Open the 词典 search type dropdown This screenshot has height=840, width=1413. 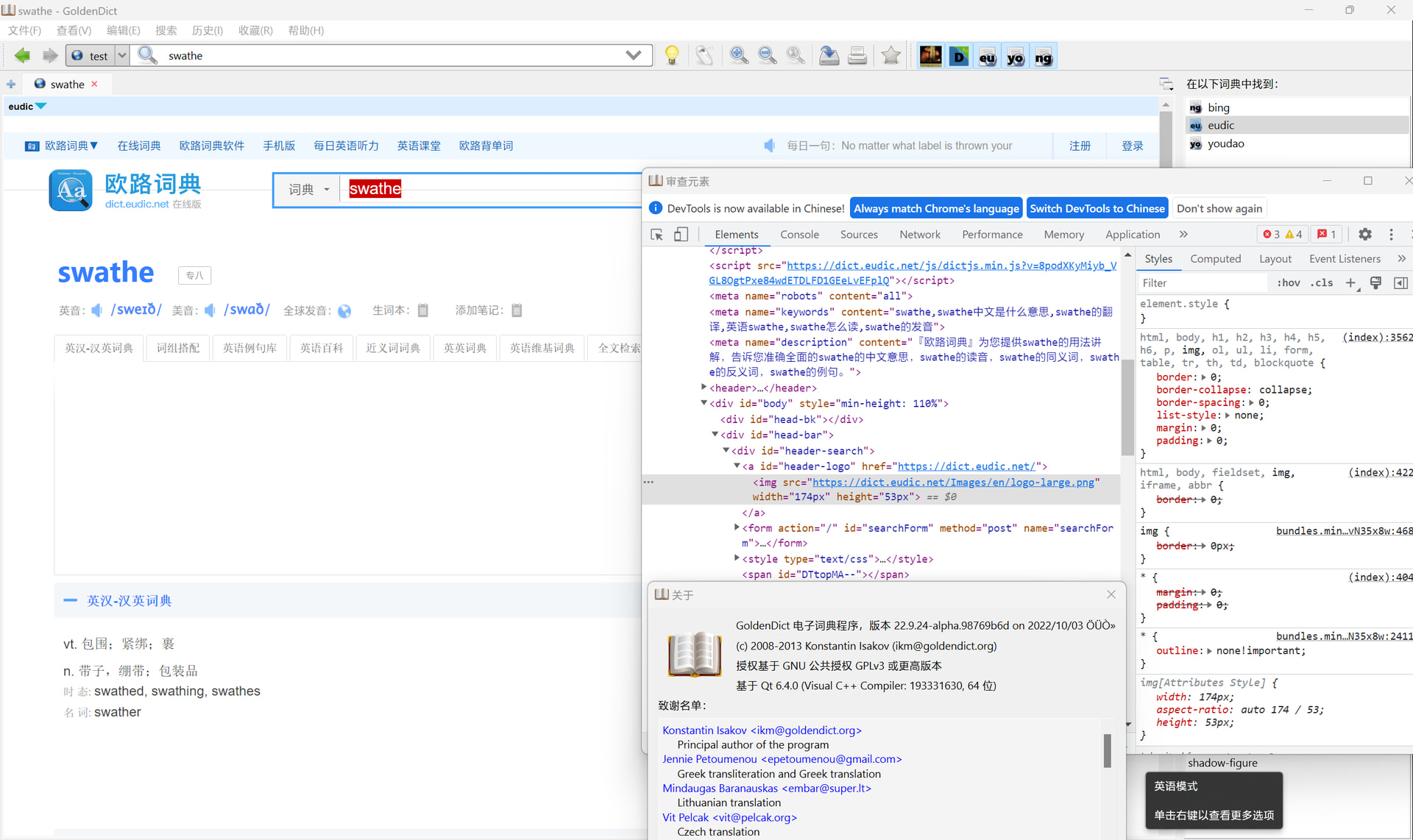tap(308, 190)
